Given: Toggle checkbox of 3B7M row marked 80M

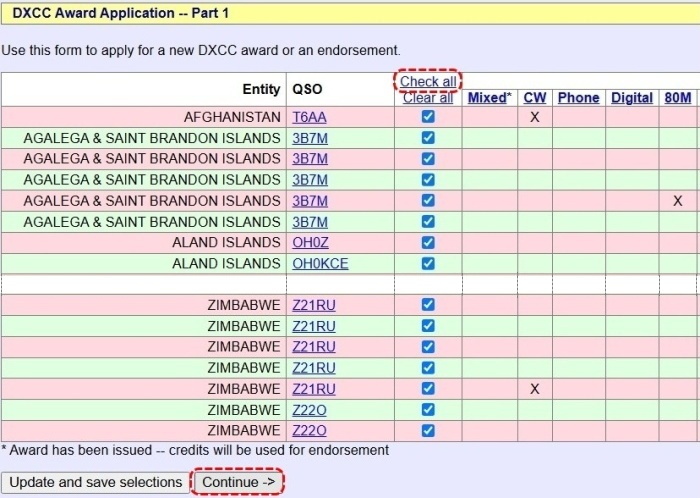Looking at the screenshot, I should [x=428, y=200].
